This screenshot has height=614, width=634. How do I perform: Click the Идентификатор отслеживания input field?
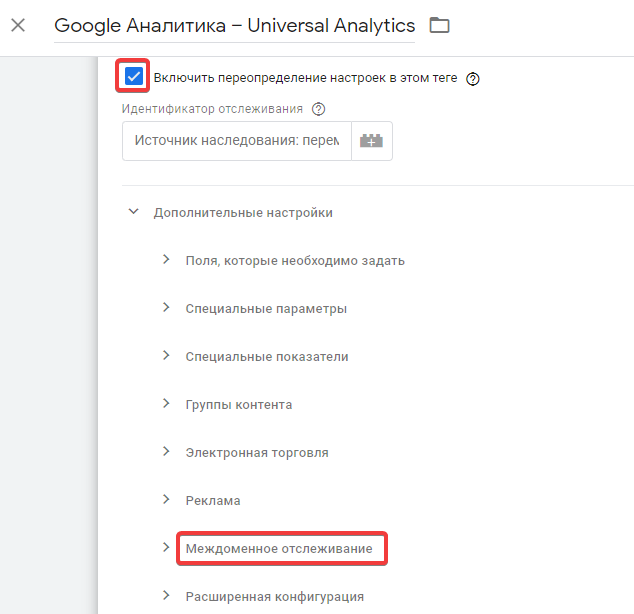237,141
